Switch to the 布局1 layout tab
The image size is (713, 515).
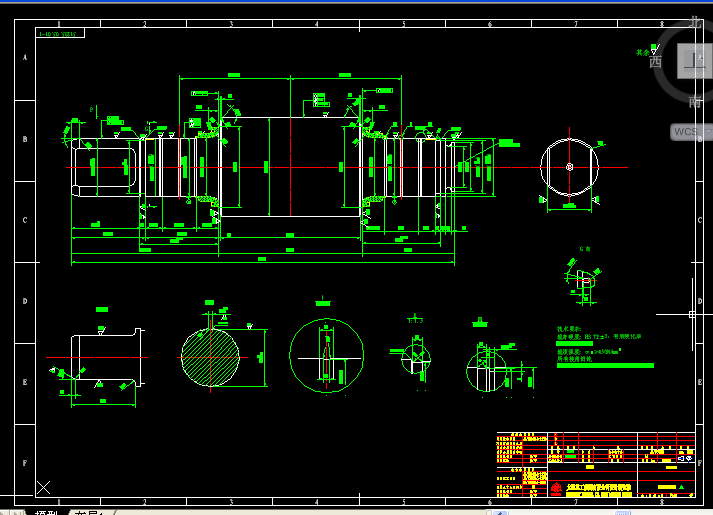[90, 512]
